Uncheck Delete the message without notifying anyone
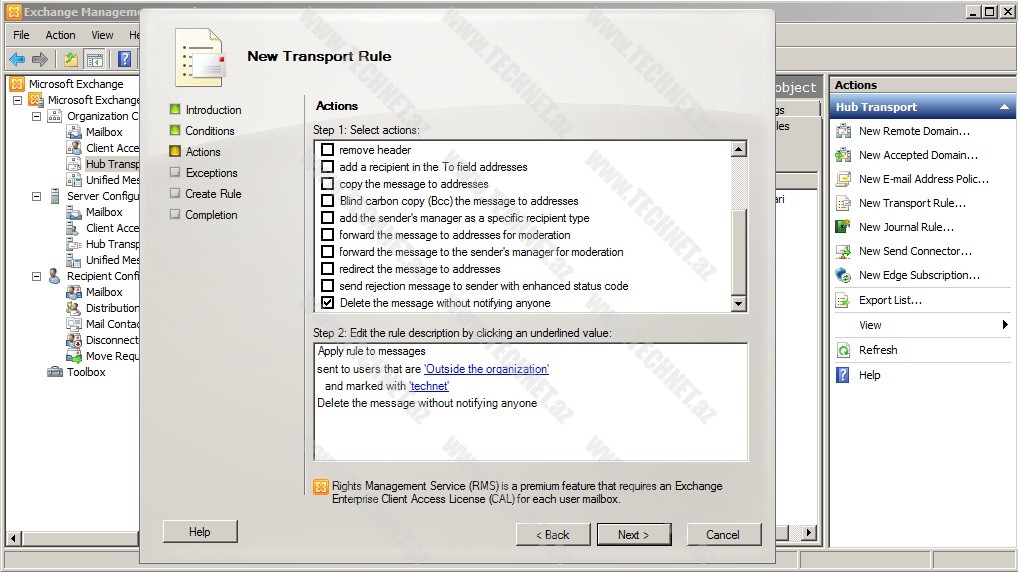Viewport: 1018px width, 572px height. 327,303
